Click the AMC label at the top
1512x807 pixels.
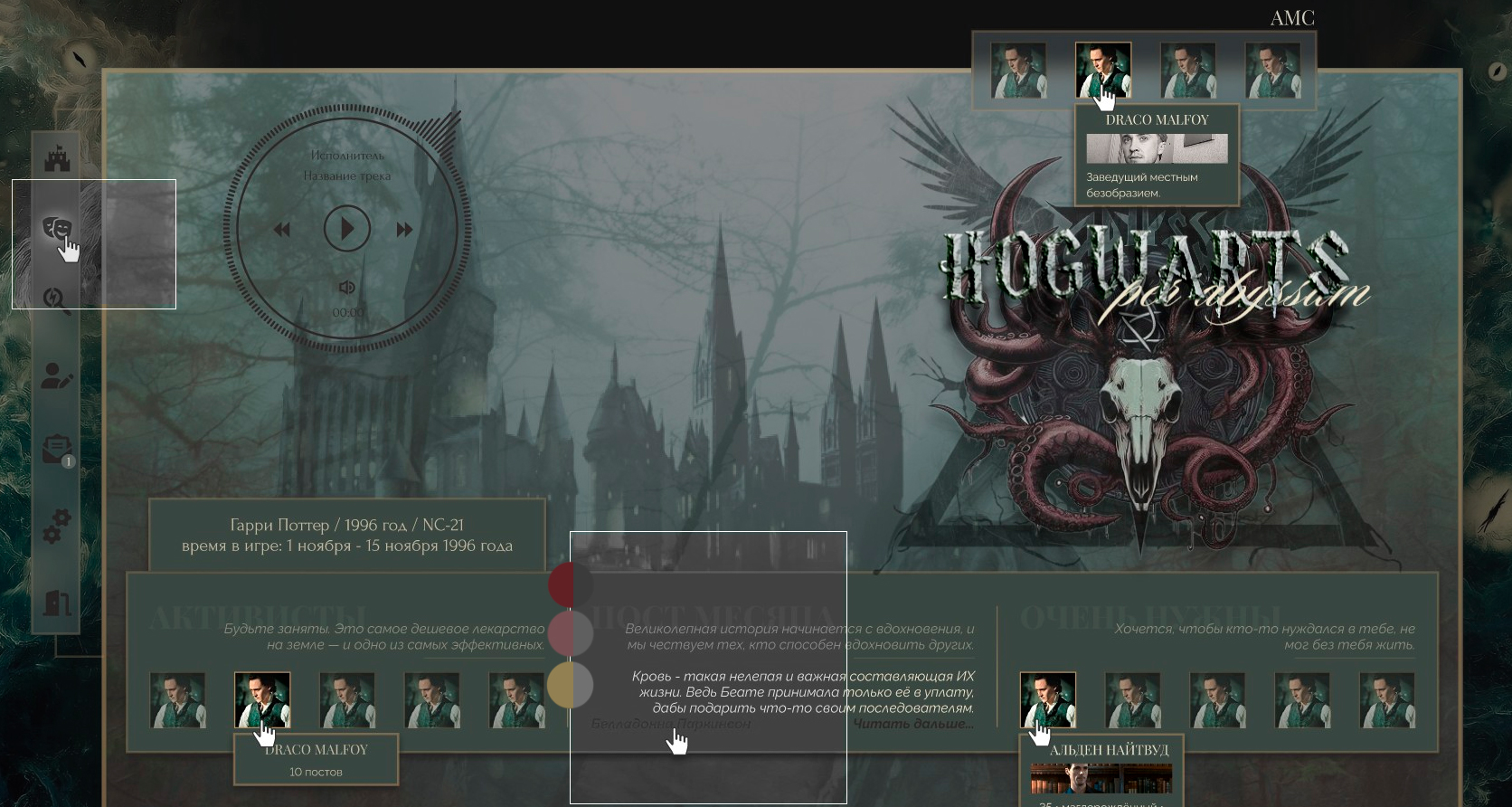[x=1291, y=18]
